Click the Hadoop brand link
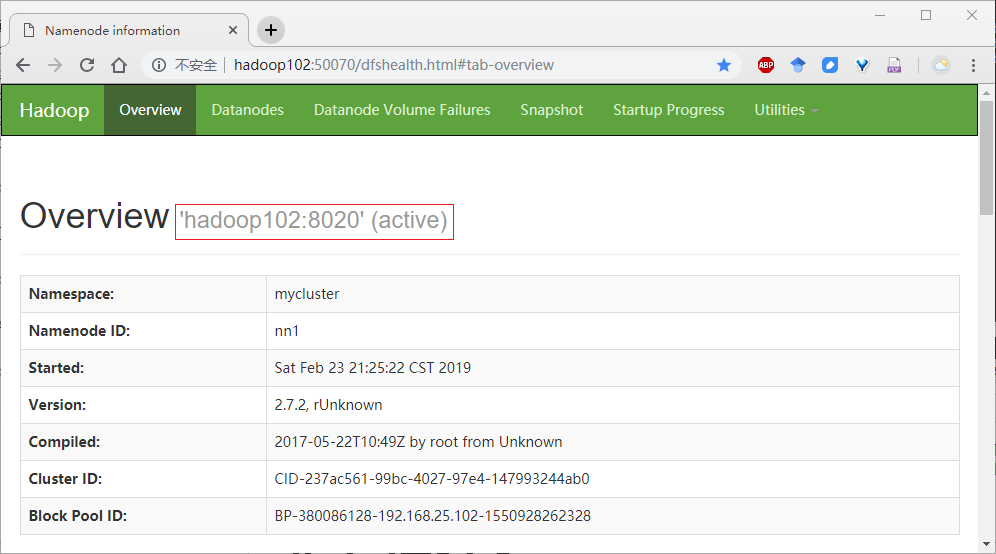 (x=54, y=110)
